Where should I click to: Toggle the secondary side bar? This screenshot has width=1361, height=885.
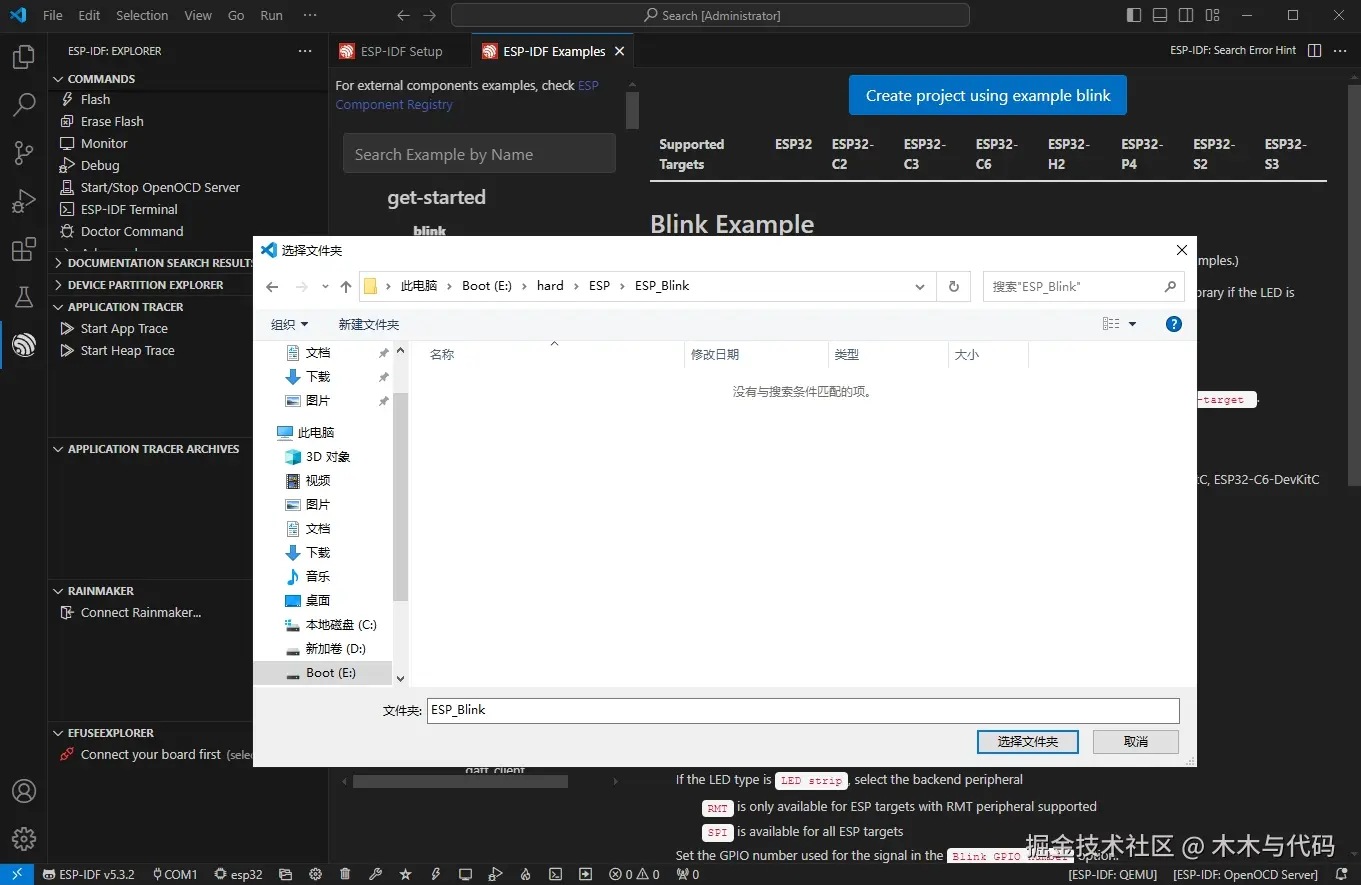tap(1186, 15)
